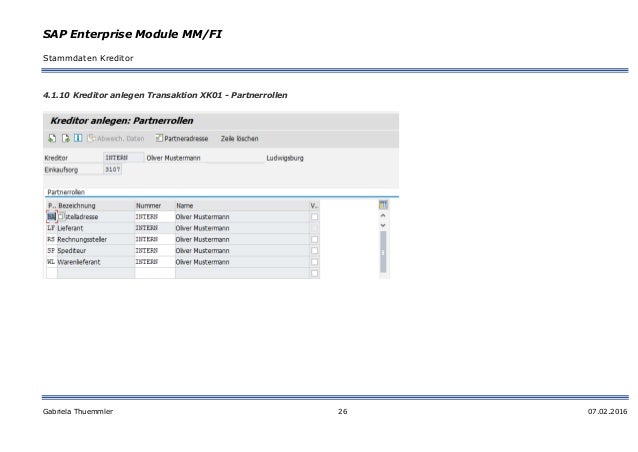
Task: Click the Nummer column header
Action: click(155, 205)
